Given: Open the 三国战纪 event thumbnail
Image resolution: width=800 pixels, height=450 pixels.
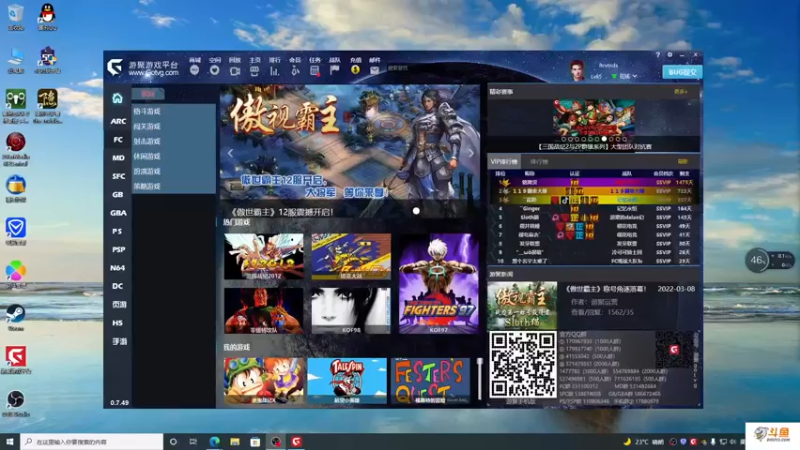Looking at the screenshot, I should point(594,118).
